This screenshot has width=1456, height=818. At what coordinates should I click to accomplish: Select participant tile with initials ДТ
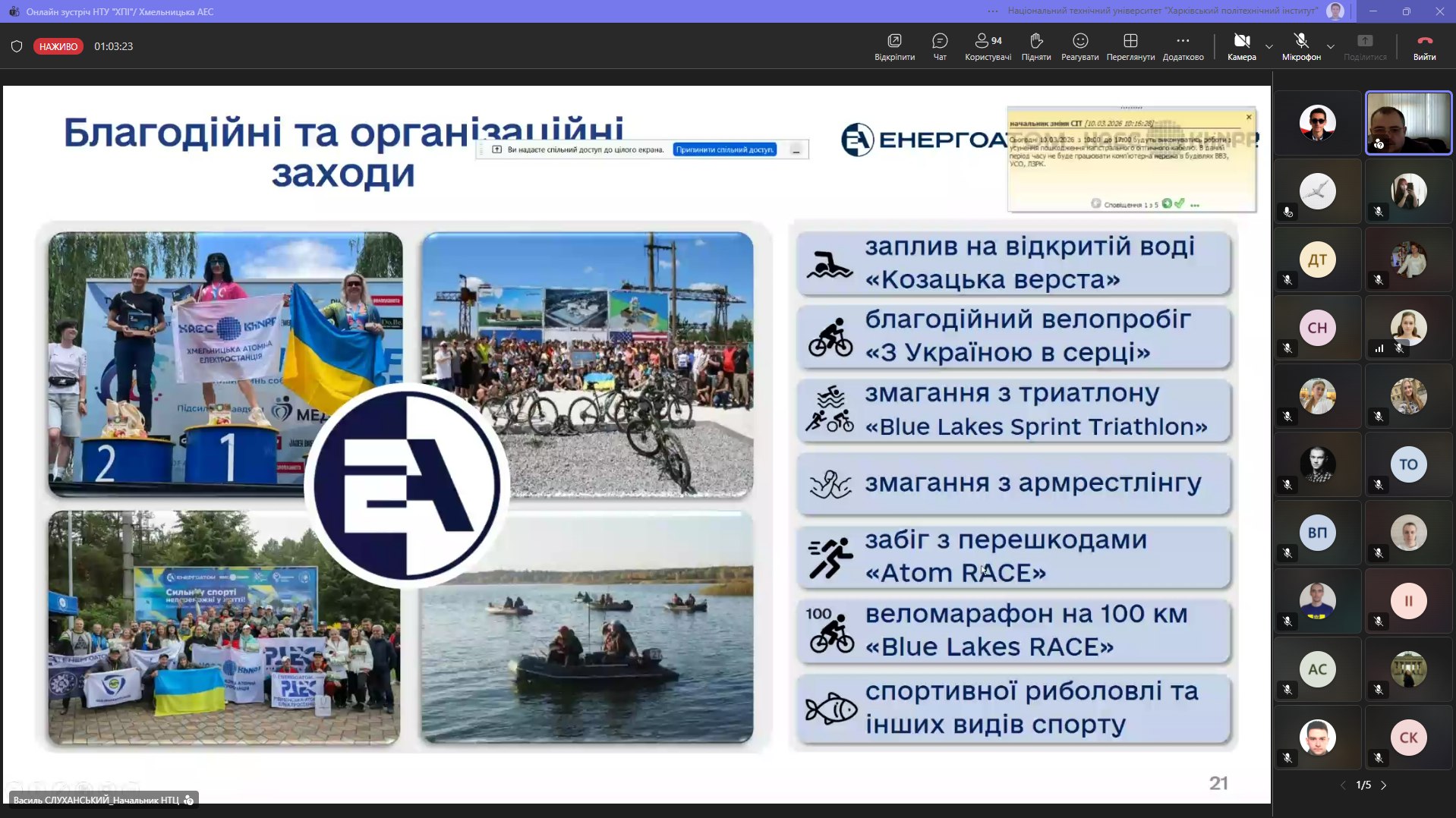1318,260
